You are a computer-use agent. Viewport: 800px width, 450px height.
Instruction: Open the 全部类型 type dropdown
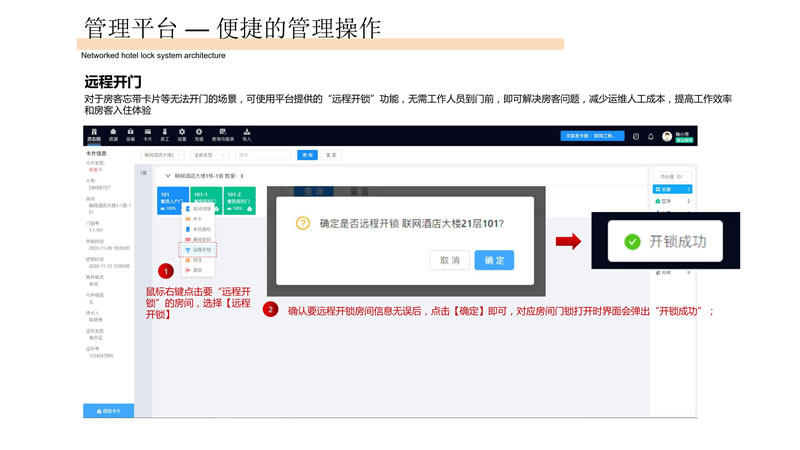click(x=209, y=155)
